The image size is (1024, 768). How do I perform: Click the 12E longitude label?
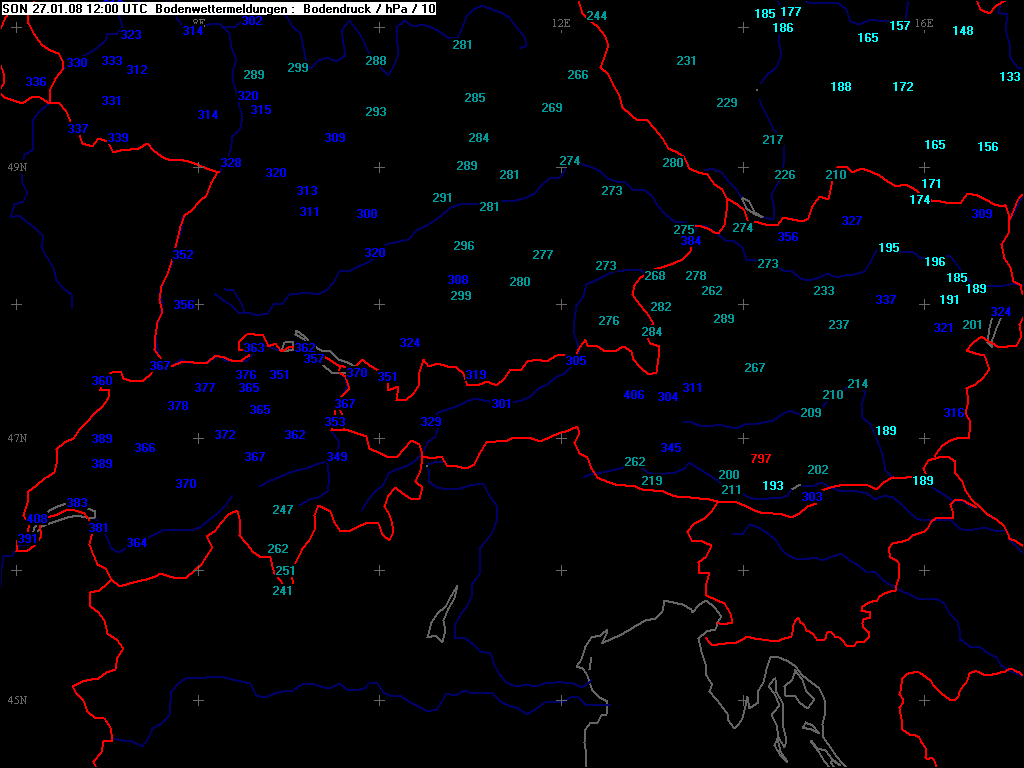pyautogui.click(x=561, y=22)
